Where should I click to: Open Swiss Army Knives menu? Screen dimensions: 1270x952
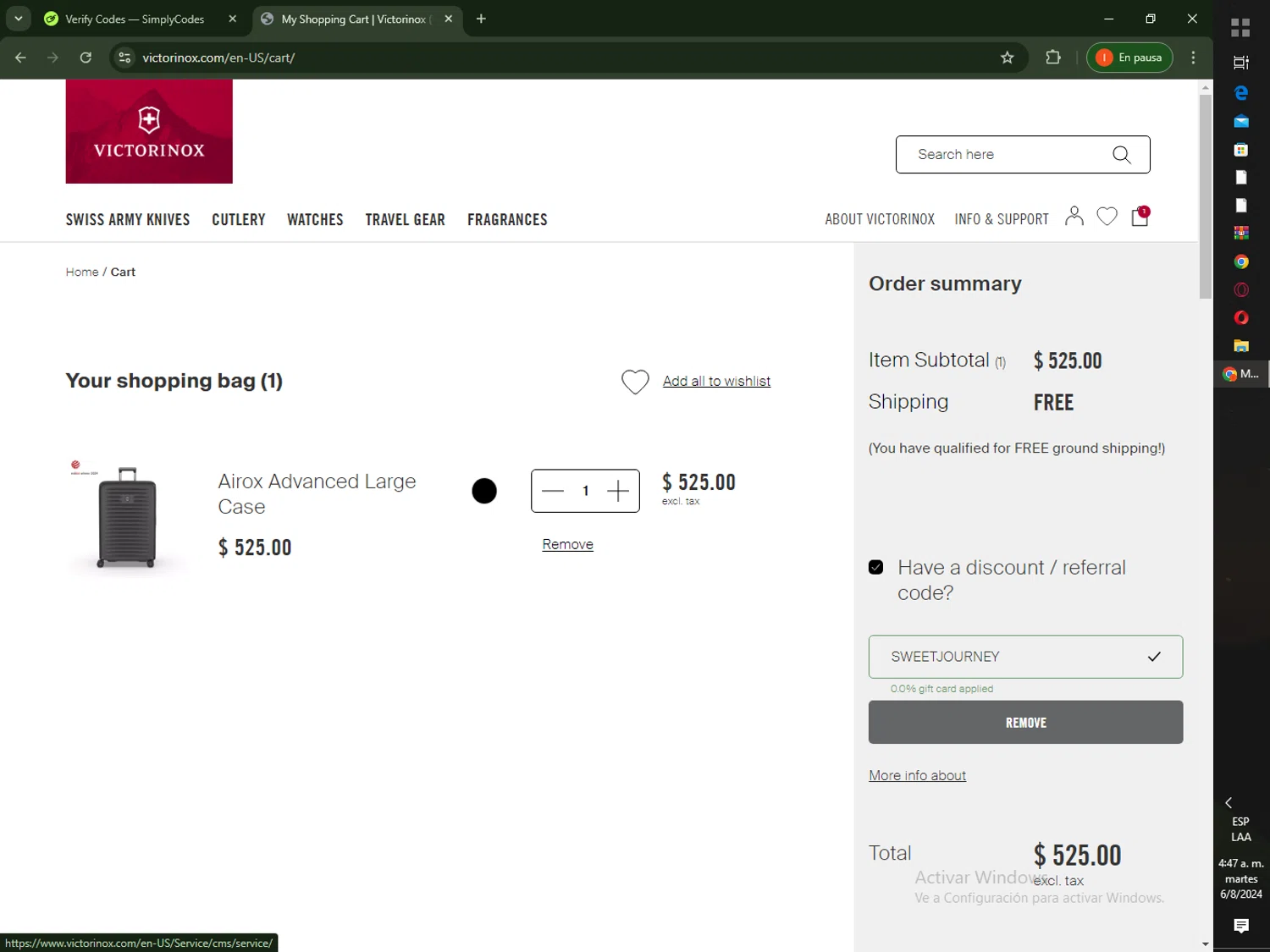pos(128,219)
